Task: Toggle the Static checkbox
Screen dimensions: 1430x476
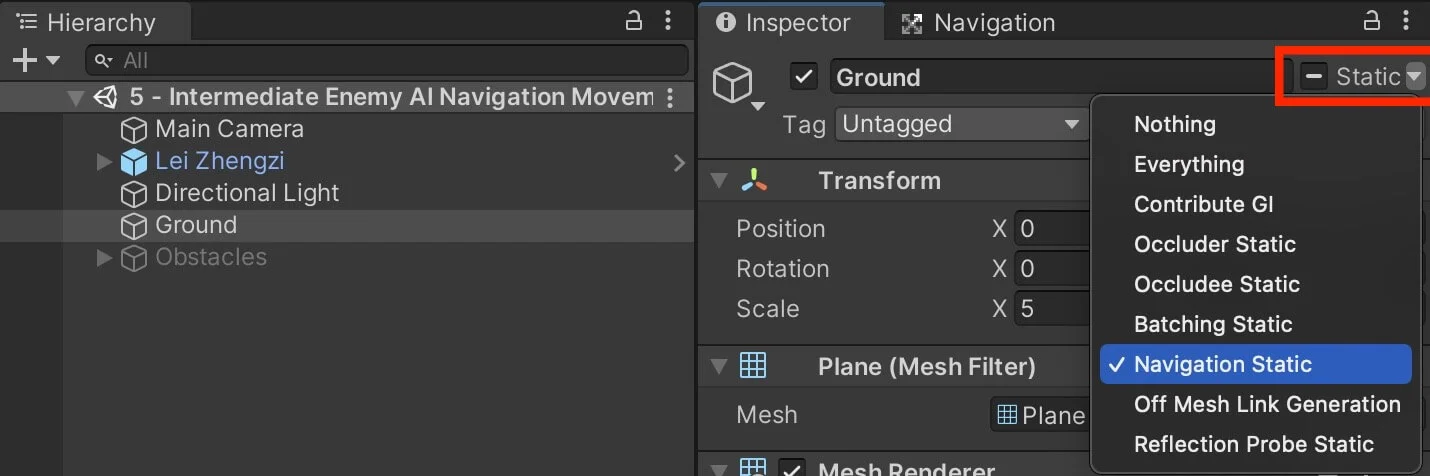Action: click(1314, 76)
